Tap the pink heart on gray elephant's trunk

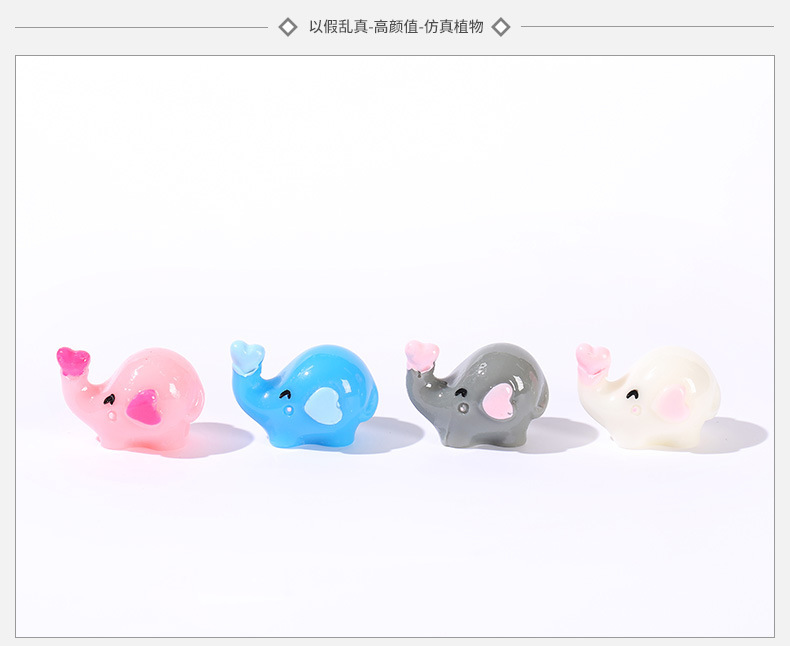(422, 356)
